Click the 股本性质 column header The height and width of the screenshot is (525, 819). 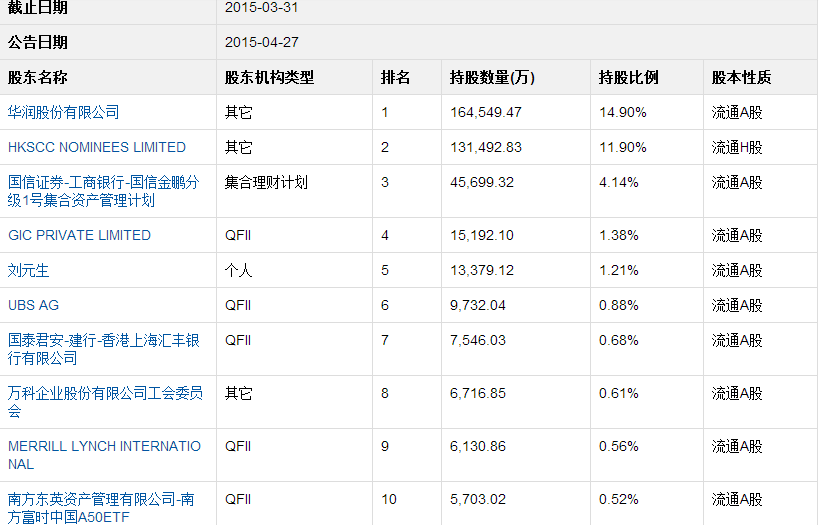tap(742, 77)
